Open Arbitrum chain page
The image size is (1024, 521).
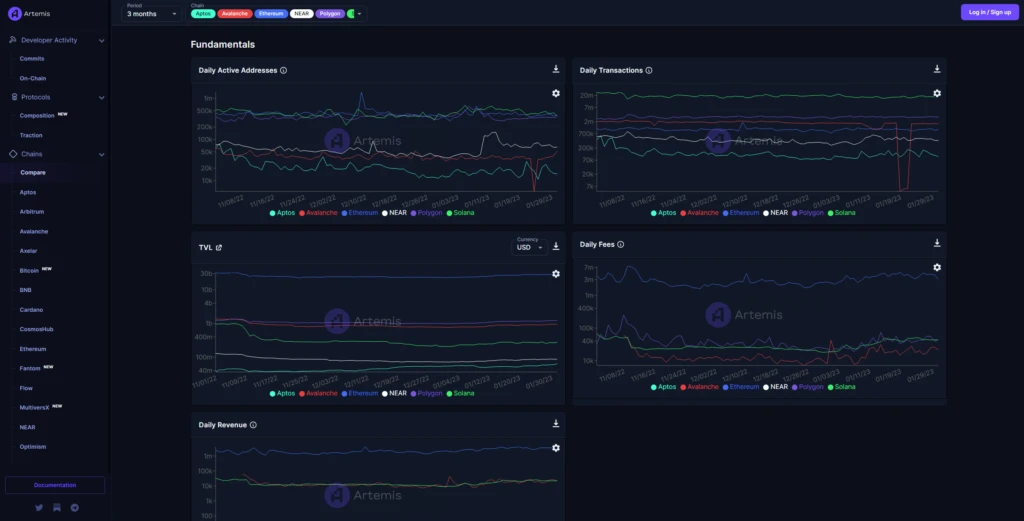click(x=32, y=212)
